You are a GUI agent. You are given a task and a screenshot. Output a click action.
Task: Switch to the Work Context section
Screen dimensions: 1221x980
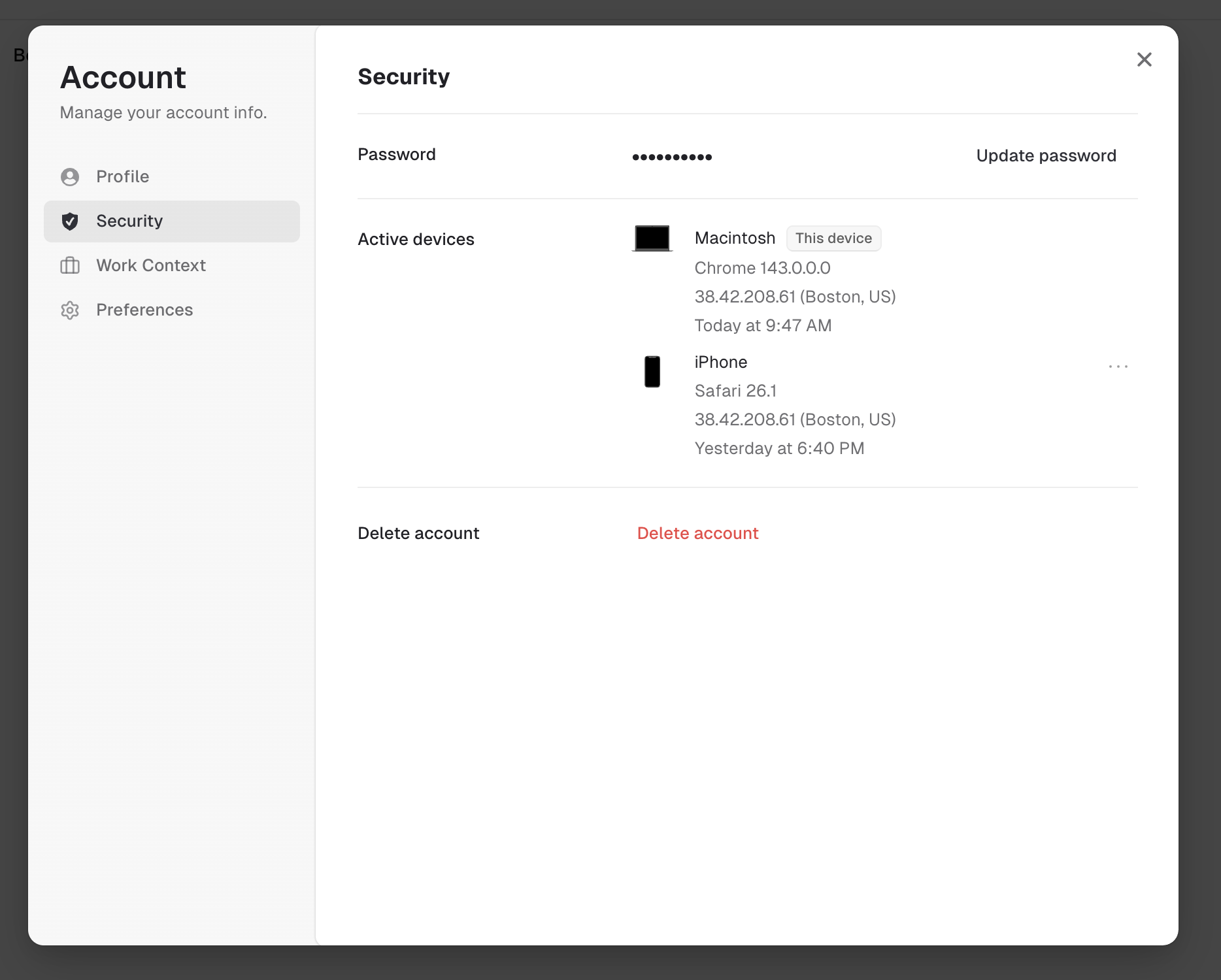coord(151,266)
